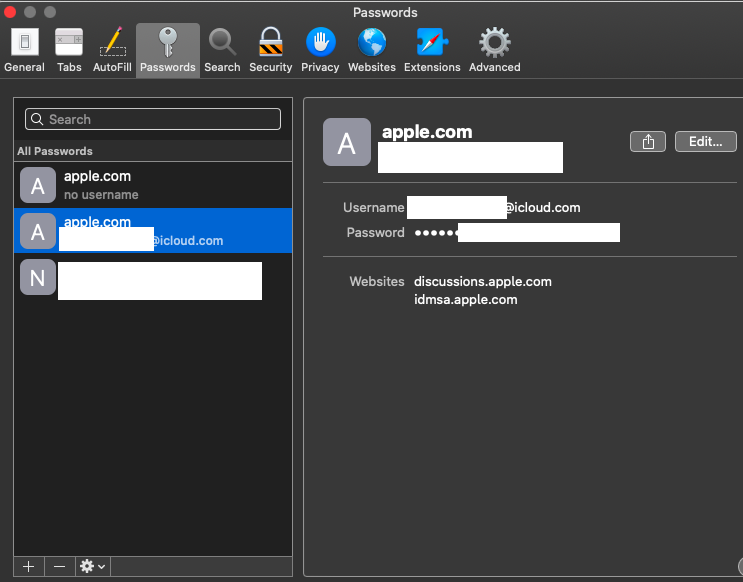Open the AutoFill preferences pane
Screen dimensions: 743x582
coord(112,50)
